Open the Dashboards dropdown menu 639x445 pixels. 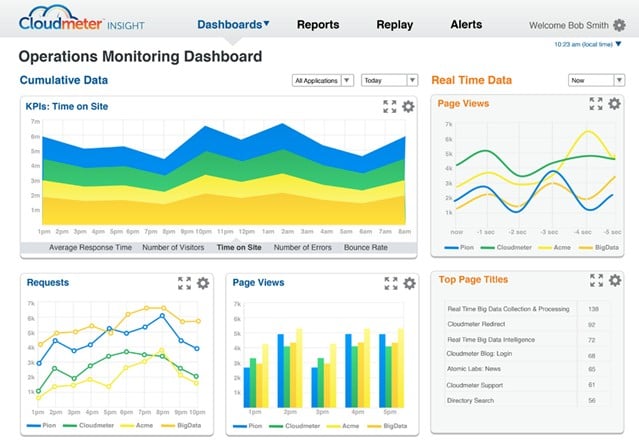point(233,24)
